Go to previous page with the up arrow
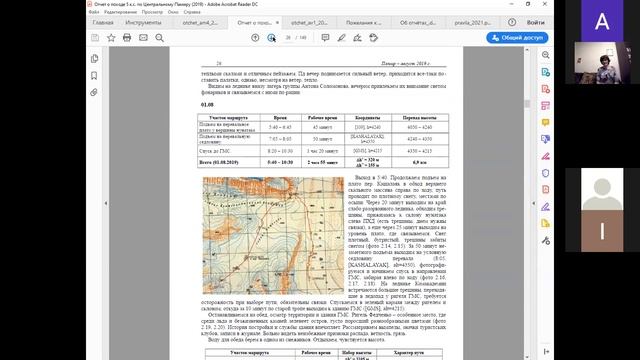This screenshot has height=360, width=640. click(255, 38)
